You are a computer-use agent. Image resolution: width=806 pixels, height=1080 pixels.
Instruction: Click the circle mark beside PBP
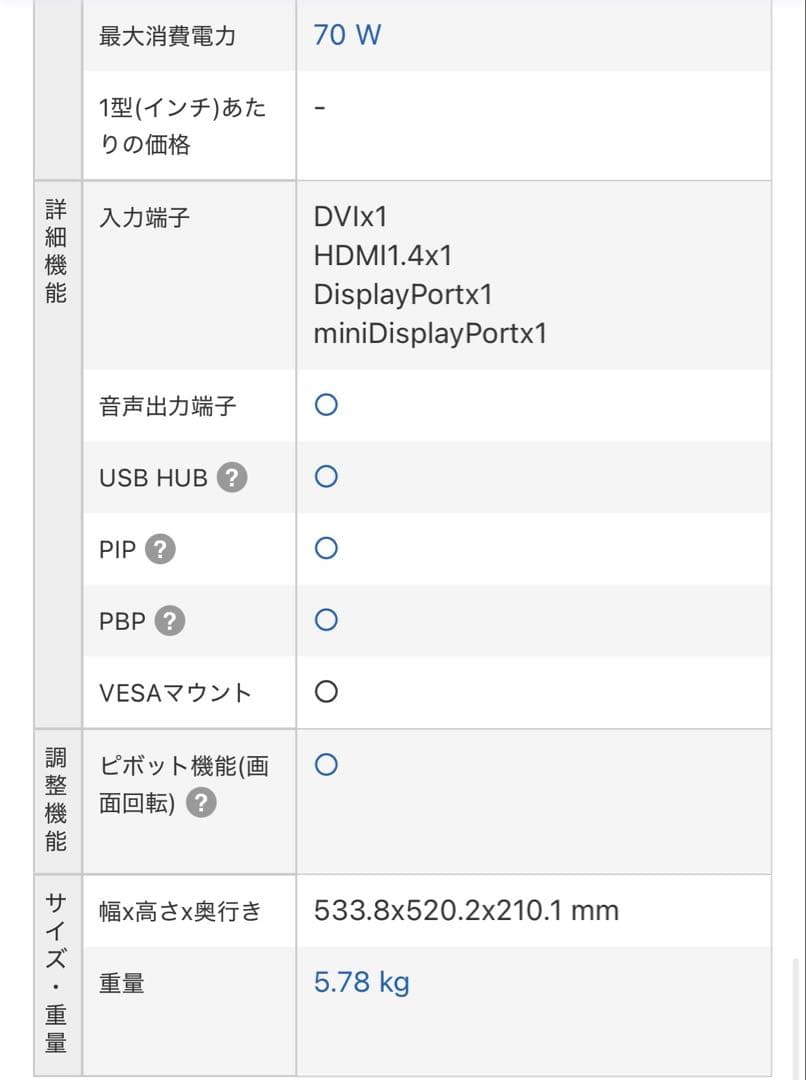click(x=323, y=620)
